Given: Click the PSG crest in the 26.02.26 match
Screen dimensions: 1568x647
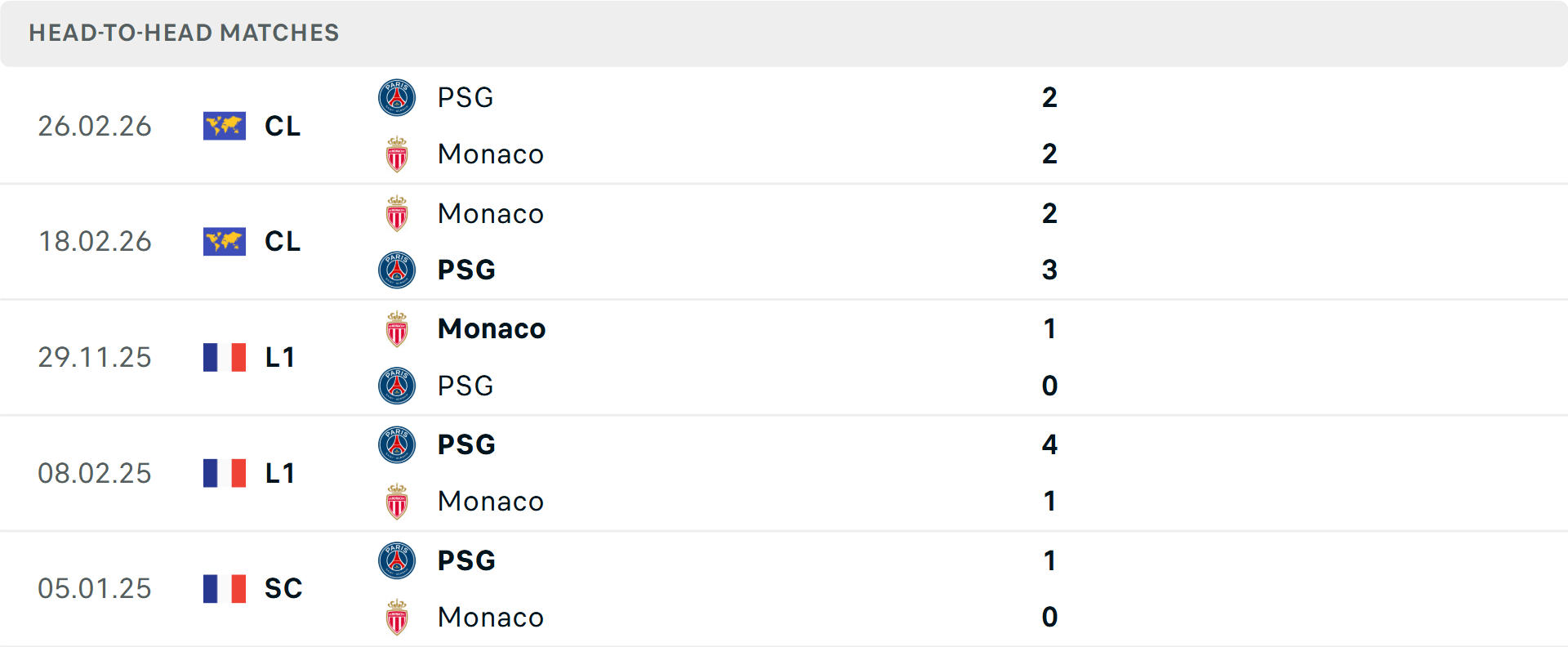Looking at the screenshot, I should tap(397, 98).
